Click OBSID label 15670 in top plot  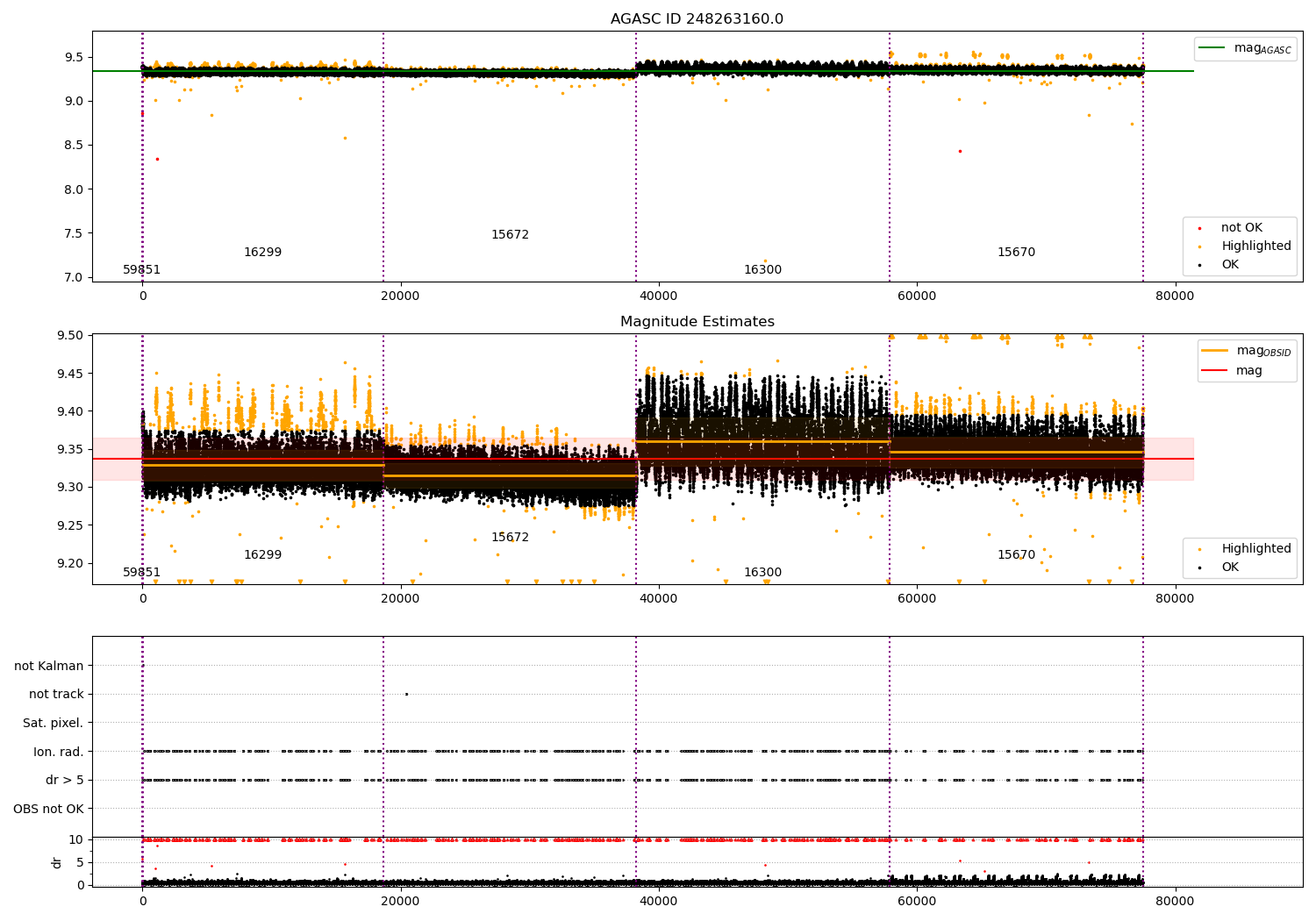[x=1016, y=253]
